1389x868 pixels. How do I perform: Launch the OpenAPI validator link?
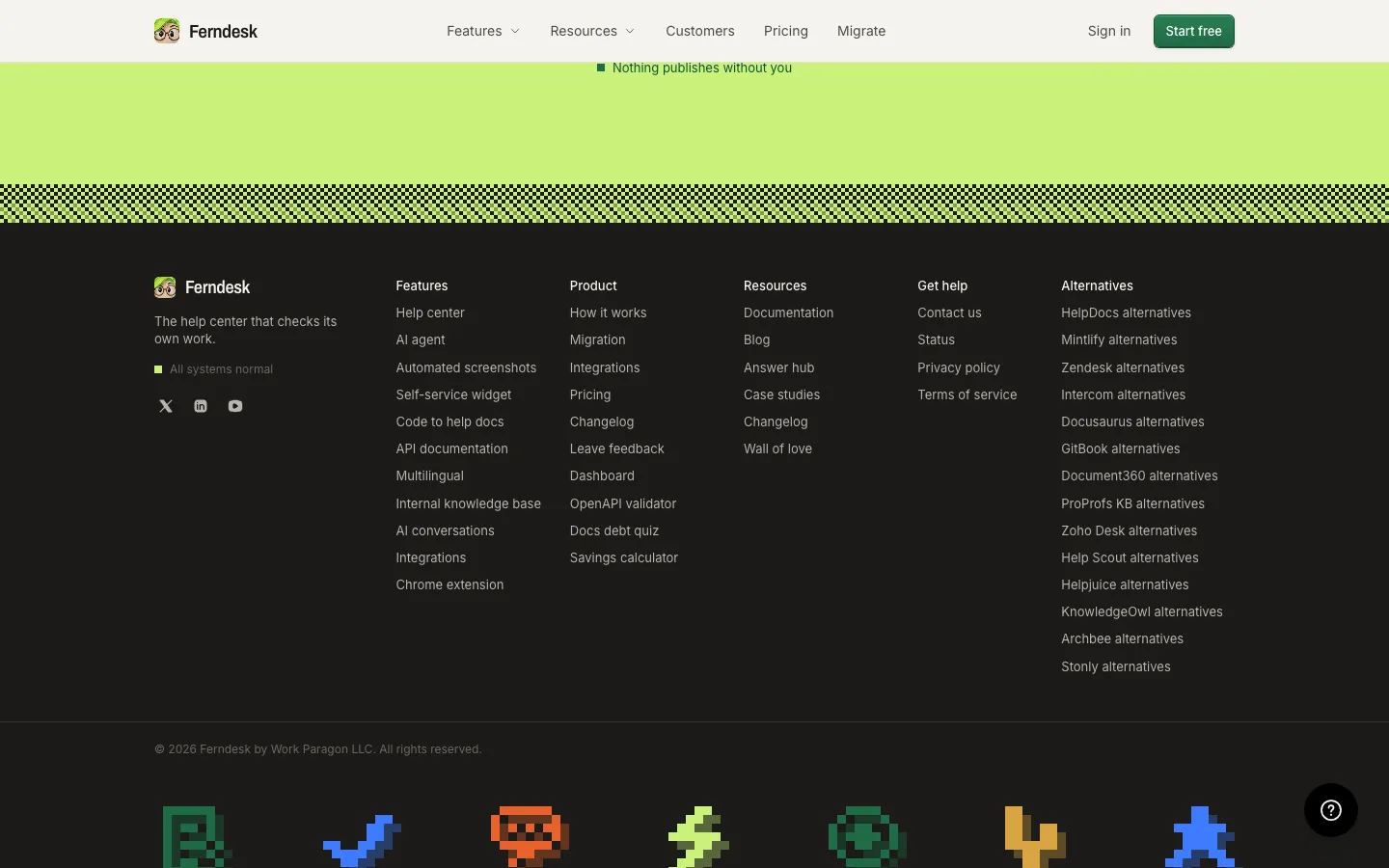point(623,503)
